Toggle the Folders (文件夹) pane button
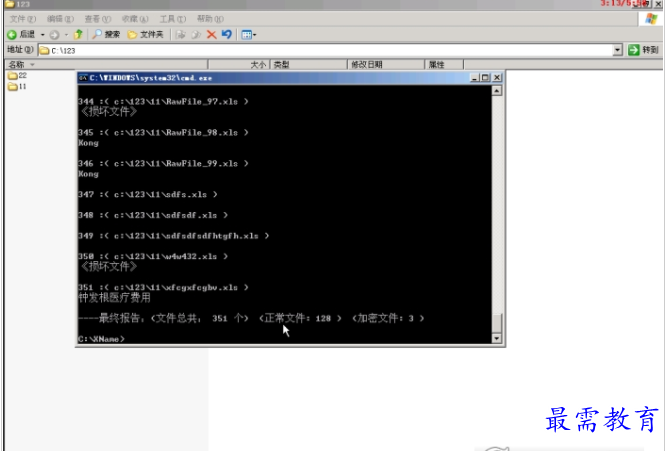Image resolution: width=667 pixels, height=451 pixels. (145, 34)
